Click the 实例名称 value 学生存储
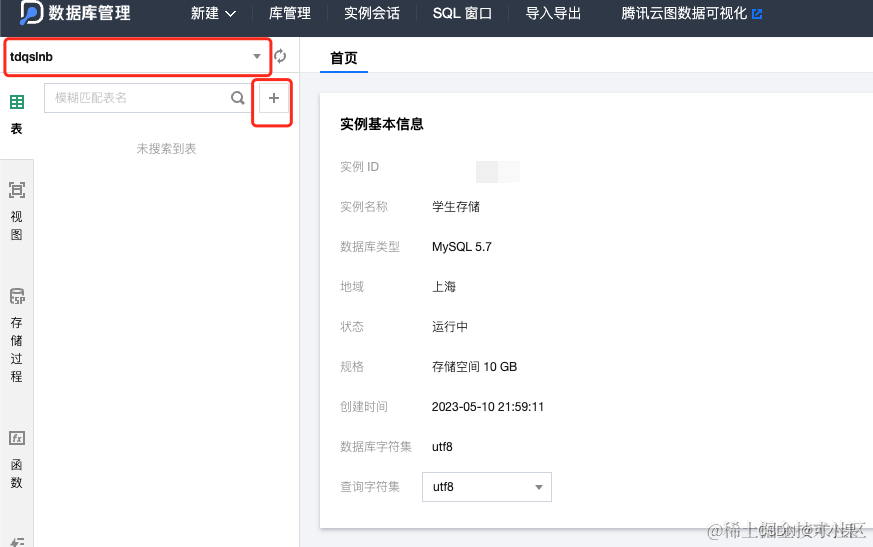873x547 pixels. tap(456, 207)
